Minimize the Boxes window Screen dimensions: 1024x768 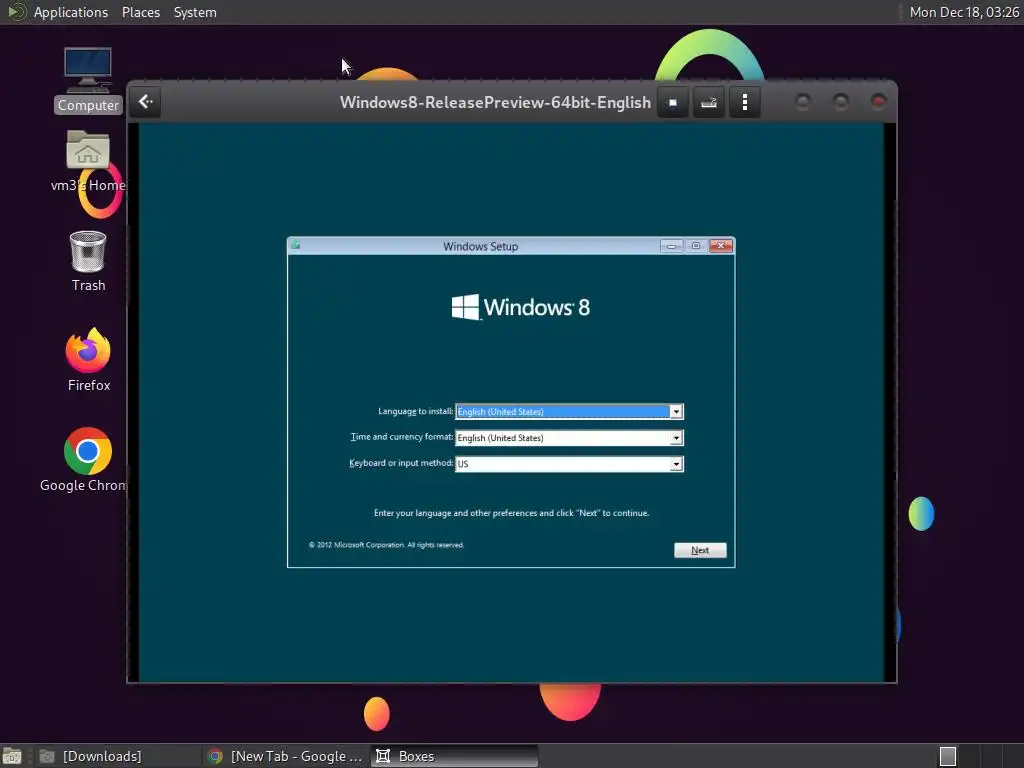point(803,102)
